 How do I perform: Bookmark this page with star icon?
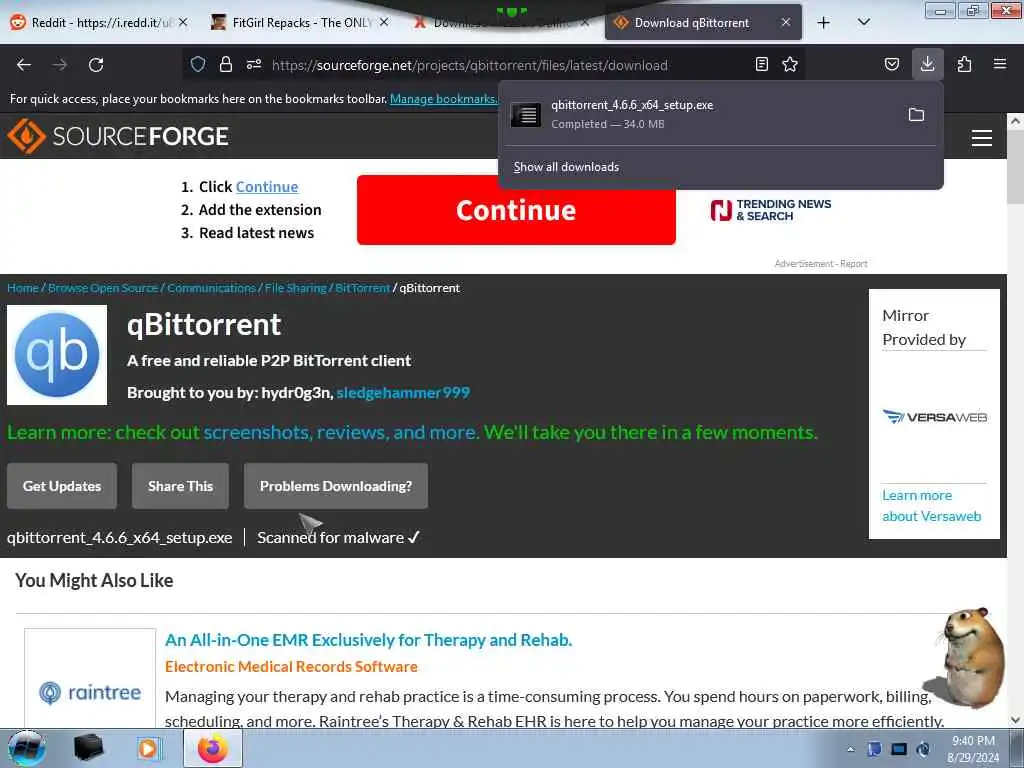tap(790, 64)
